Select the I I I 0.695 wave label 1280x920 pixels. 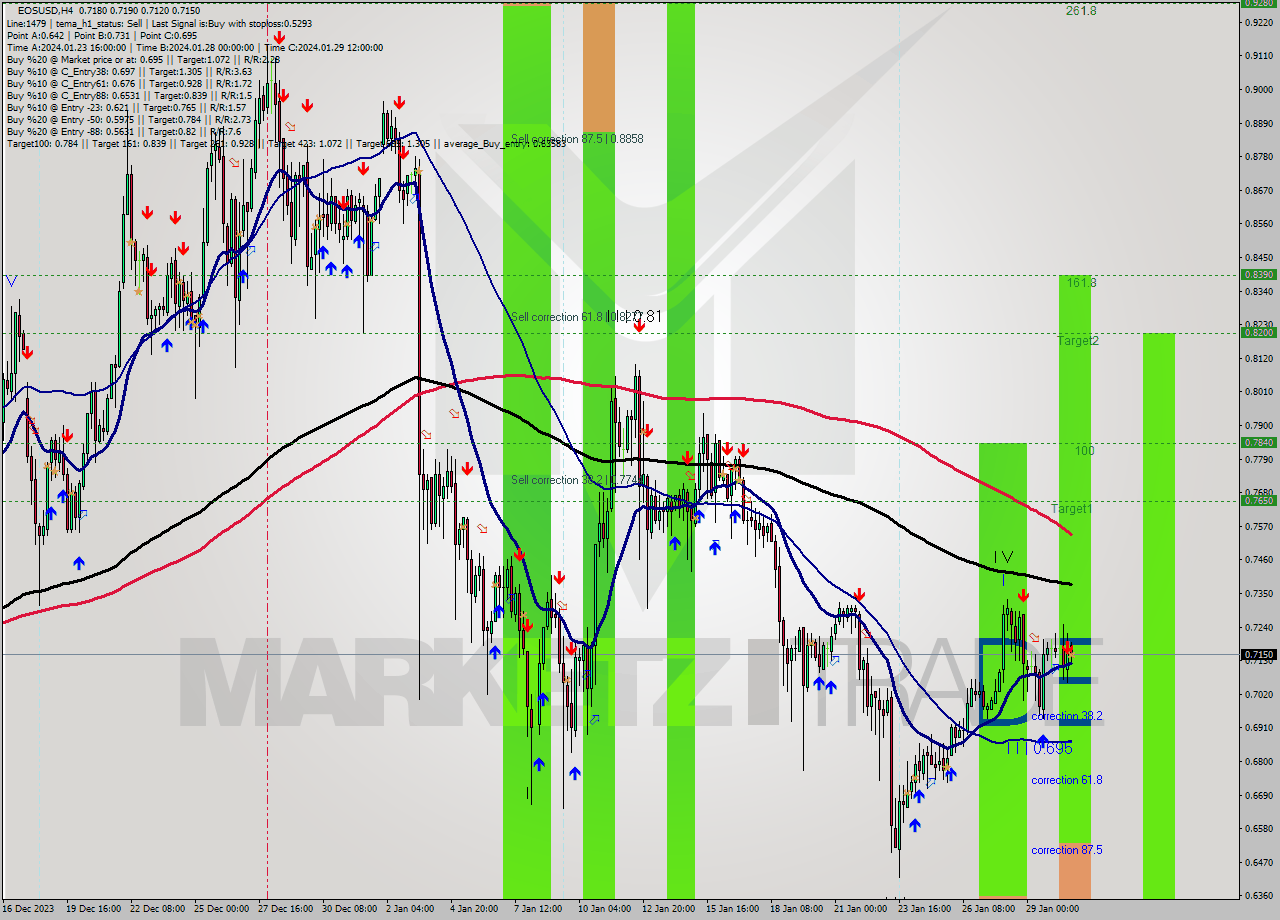pos(1039,748)
